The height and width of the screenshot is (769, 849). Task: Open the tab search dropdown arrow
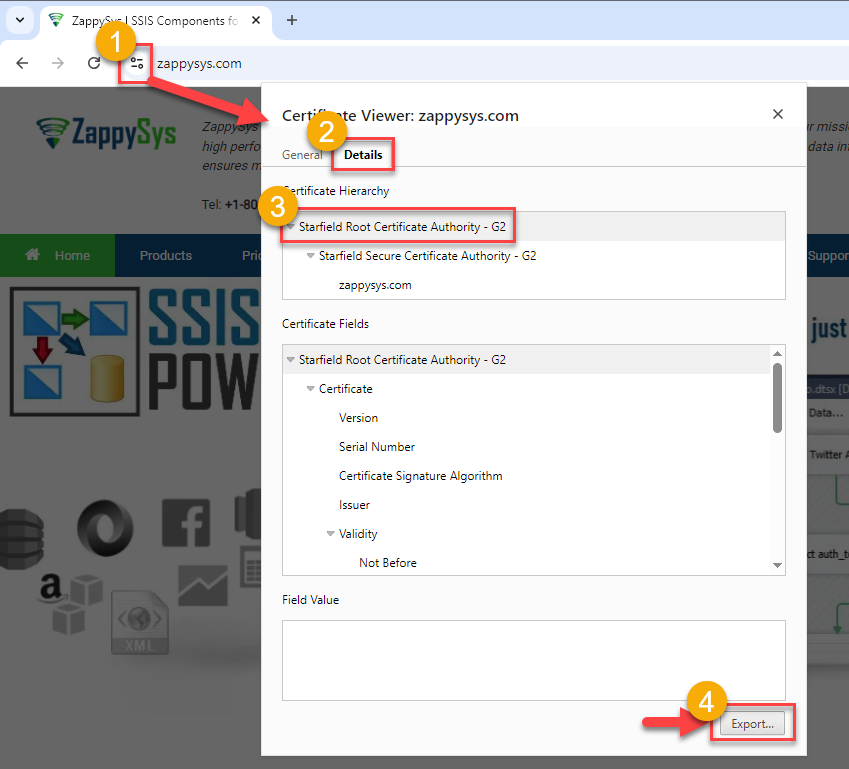coord(19,20)
